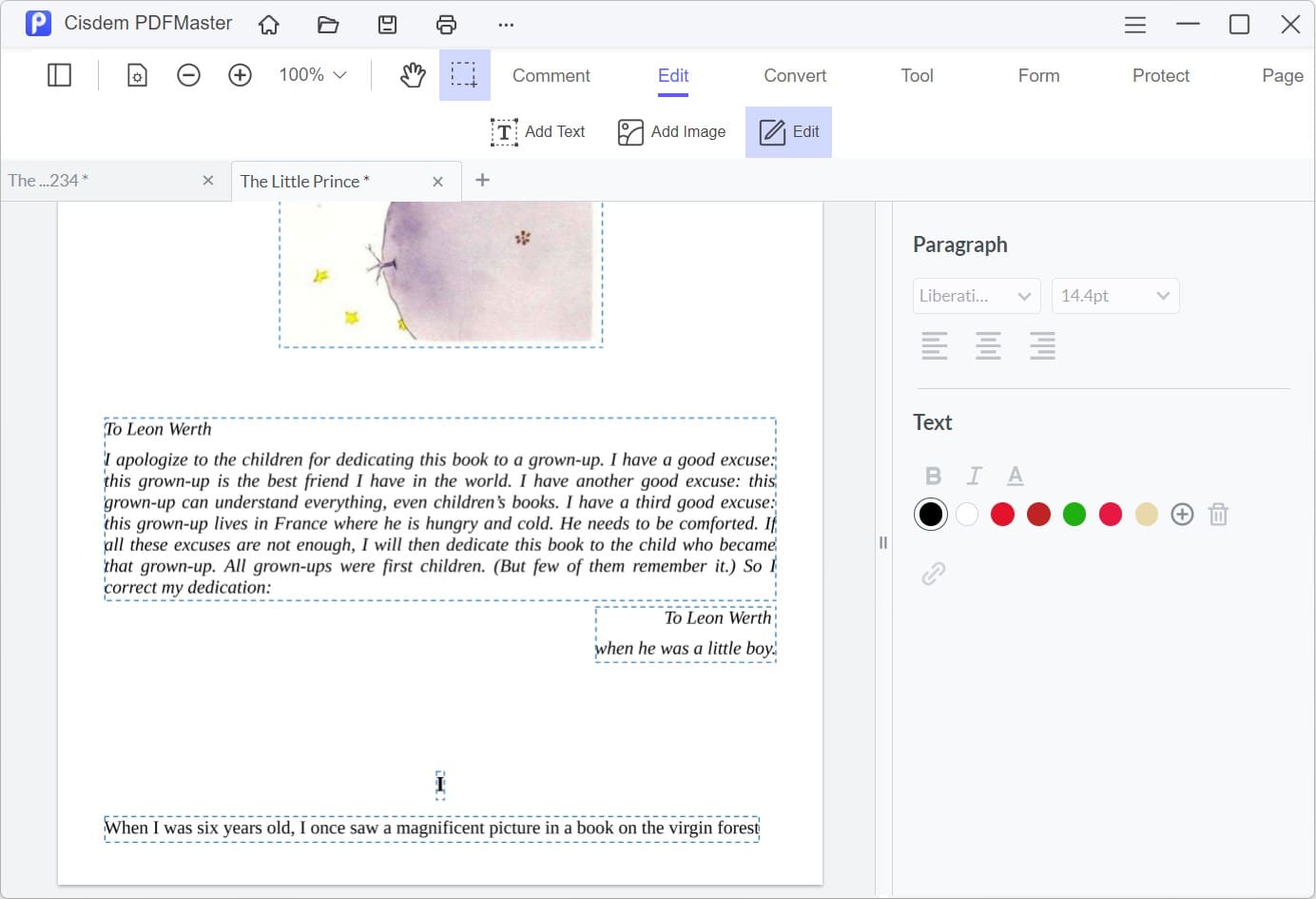Screen dimensions: 1316x899
Task: Print the document with the printer icon
Action: click(x=446, y=25)
